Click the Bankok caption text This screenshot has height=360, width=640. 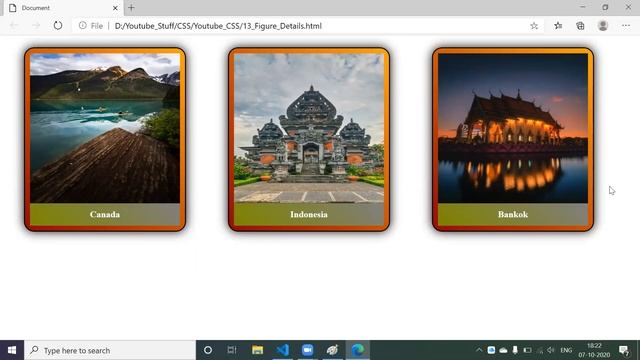coord(513,214)
